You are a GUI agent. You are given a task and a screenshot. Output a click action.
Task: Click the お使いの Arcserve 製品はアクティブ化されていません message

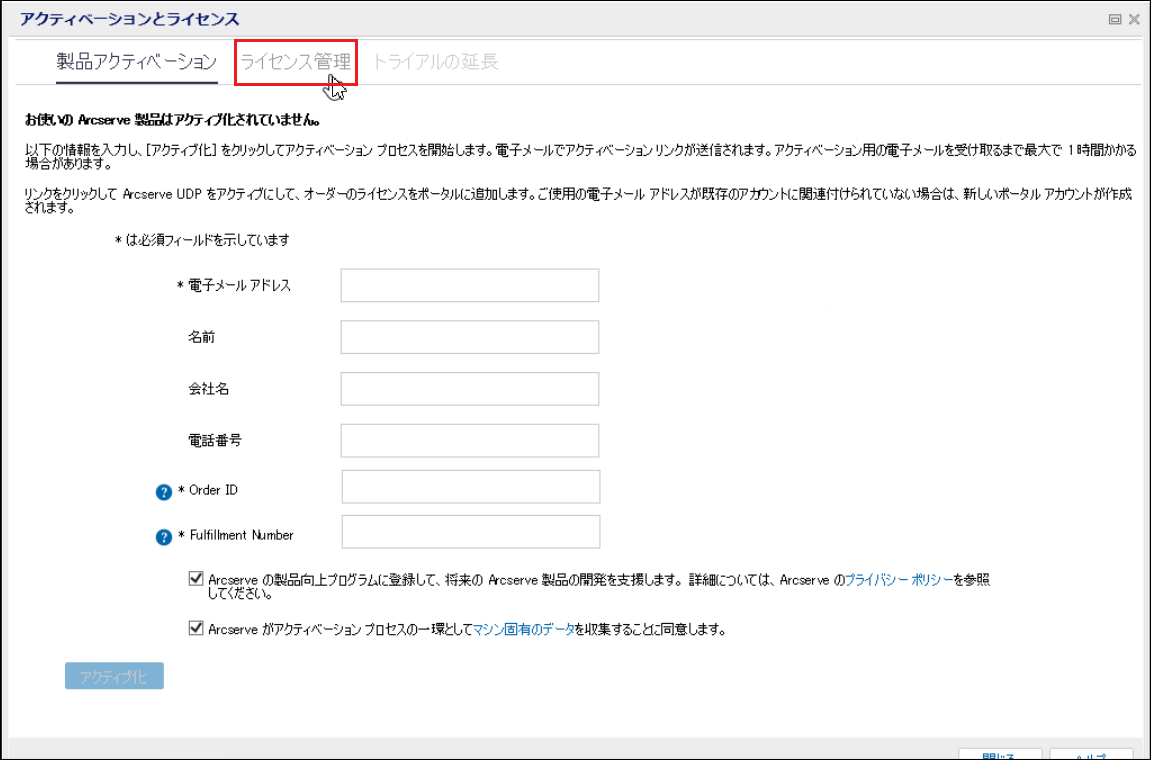(x=173, y=119)
